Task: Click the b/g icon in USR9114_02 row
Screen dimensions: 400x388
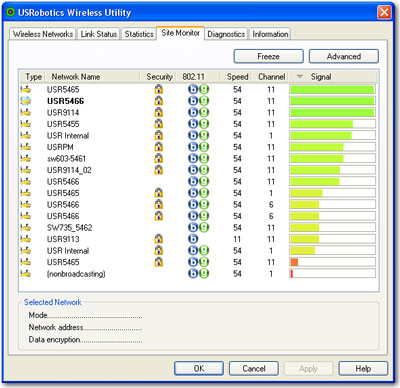Action: click(x=199, y=170)
